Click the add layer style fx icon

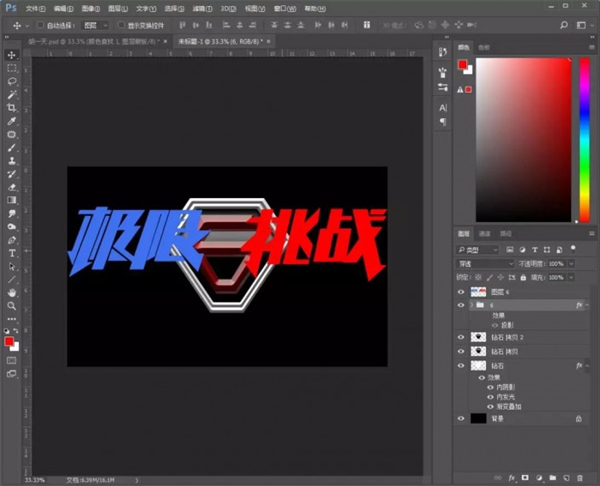click(510, 478)
